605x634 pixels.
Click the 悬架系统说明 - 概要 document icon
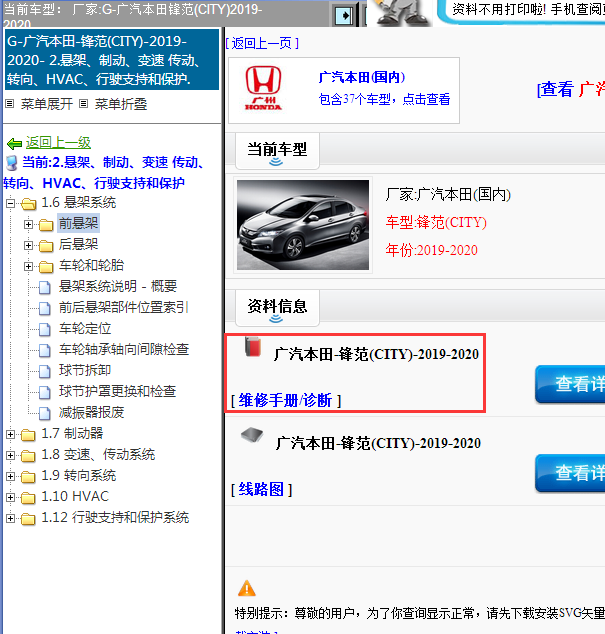coord(44,287)
